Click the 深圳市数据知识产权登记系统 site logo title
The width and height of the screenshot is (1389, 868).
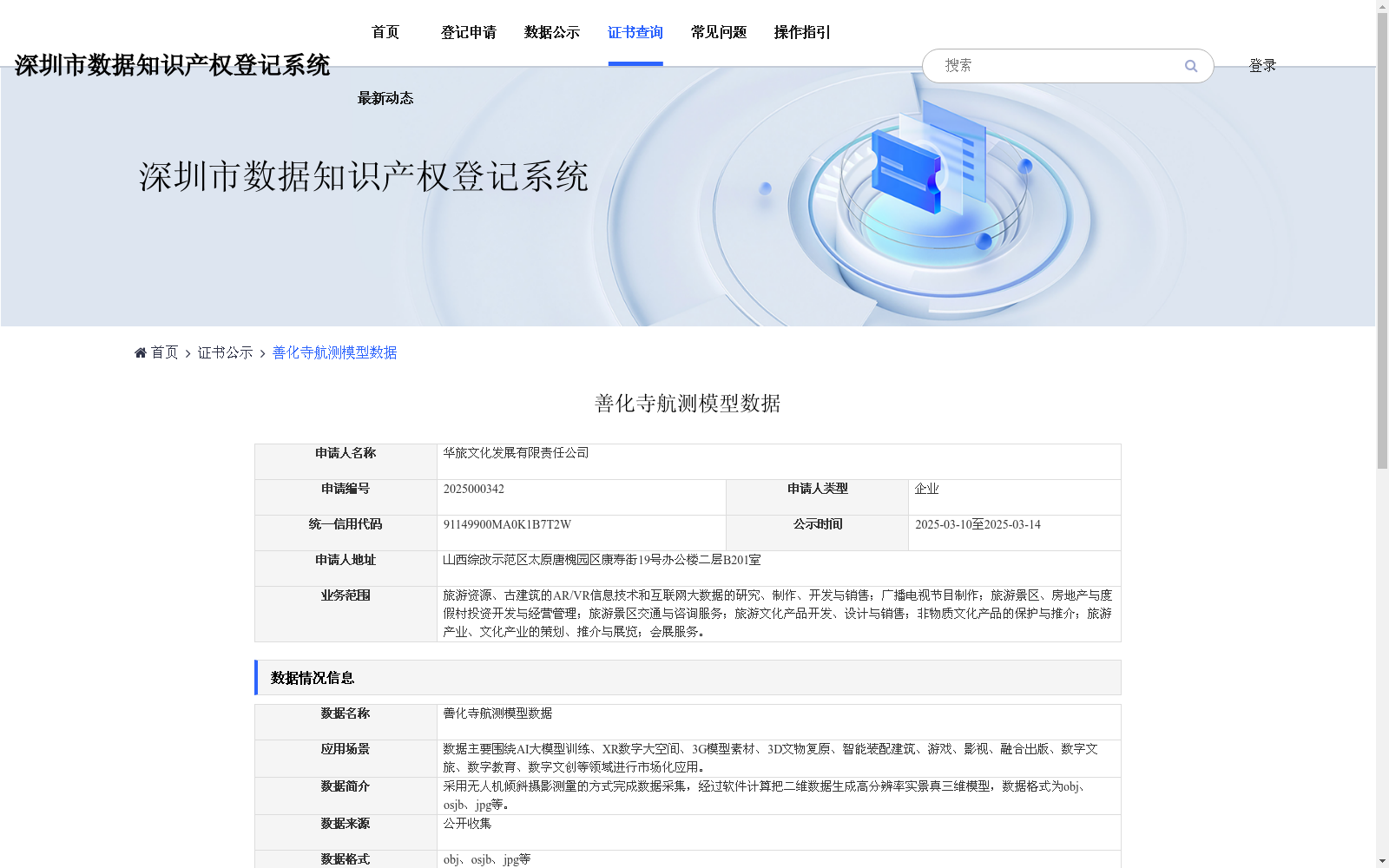tap(172, 65)
